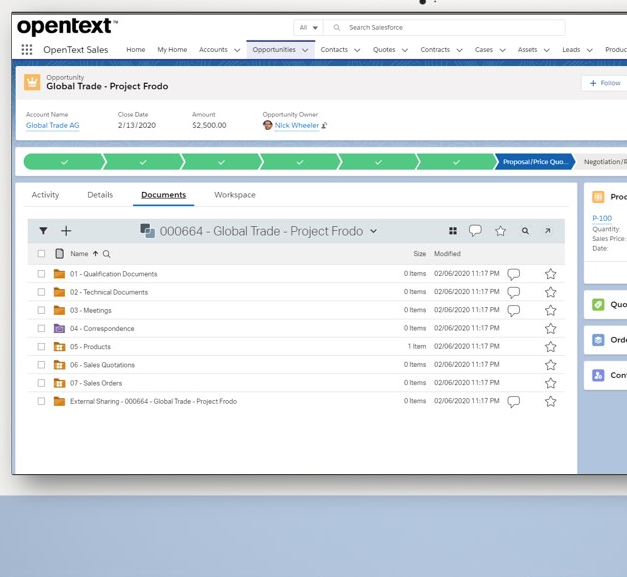Viewport: 627px width, 577px height.
Task: Click the document type column icon
Action: pos(60,254)
